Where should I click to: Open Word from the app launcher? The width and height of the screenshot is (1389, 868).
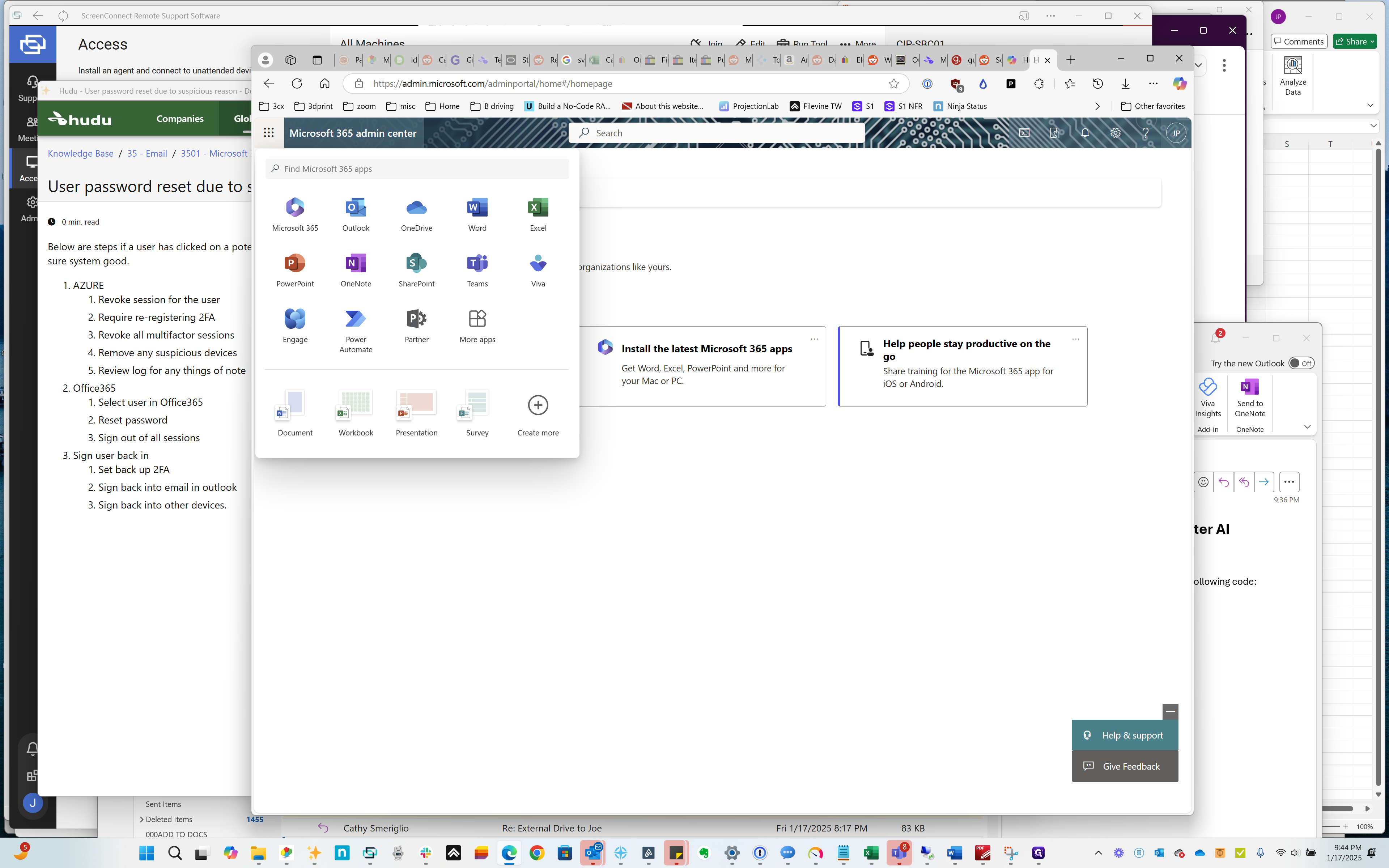click(477, 213)
